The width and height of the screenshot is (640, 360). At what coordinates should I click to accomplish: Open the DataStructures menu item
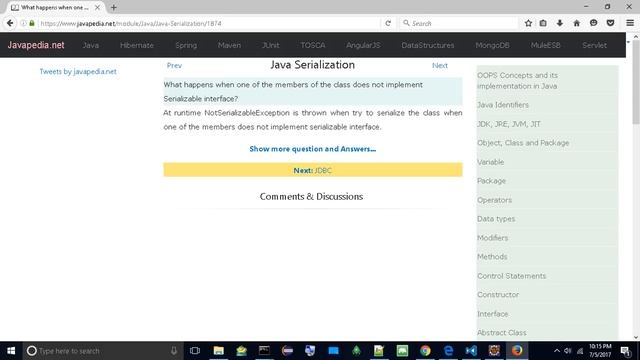[x=428, y=45]
